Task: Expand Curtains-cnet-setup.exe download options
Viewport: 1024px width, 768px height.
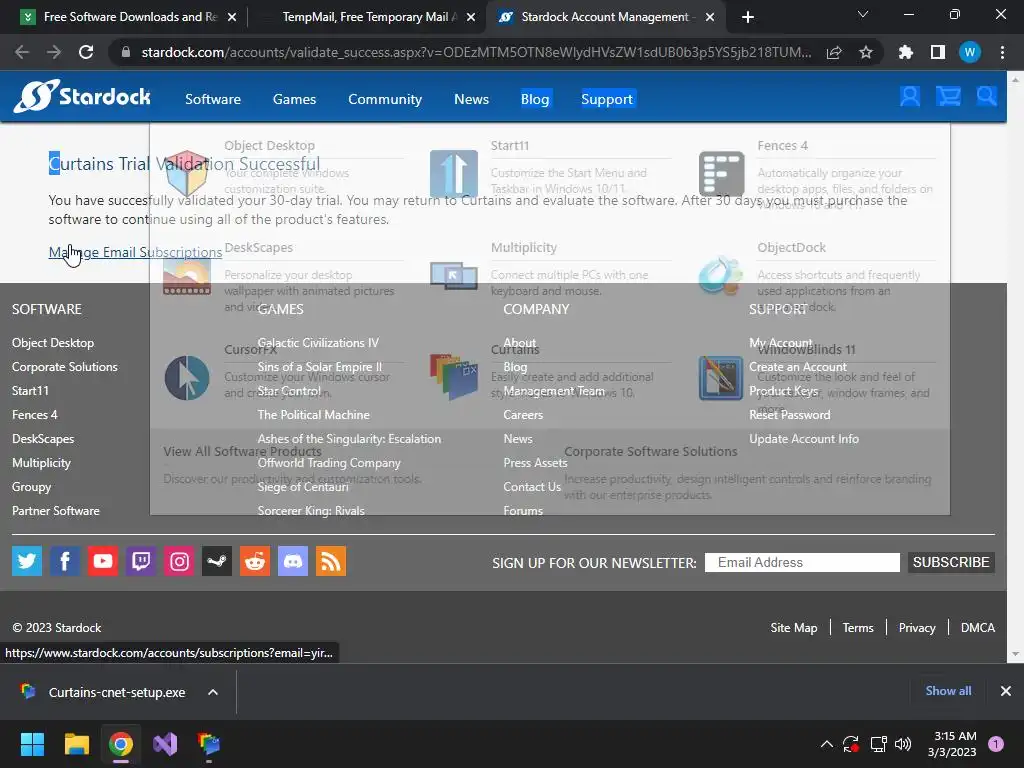Action: click(x=213, y=692)
